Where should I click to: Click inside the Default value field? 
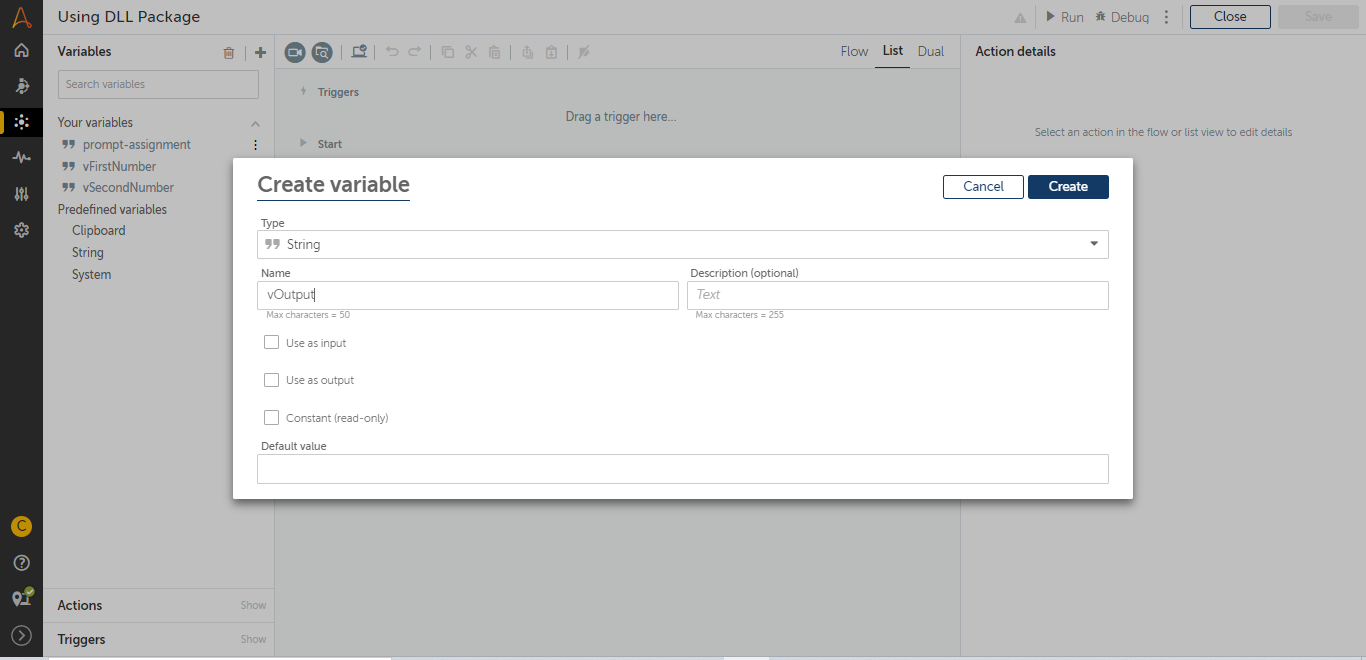click(x=683, y=468)
